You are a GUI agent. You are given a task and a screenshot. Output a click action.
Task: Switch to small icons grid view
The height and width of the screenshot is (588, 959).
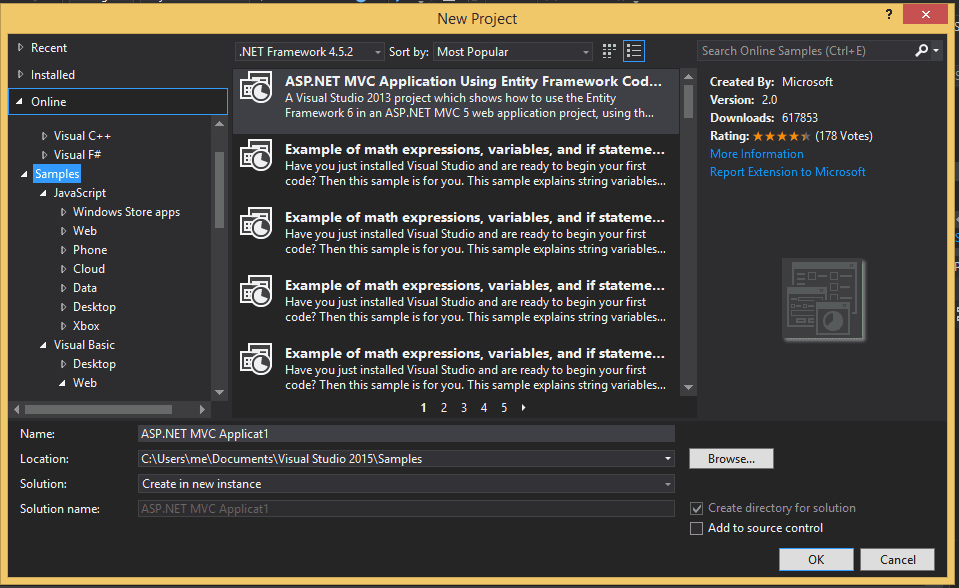(x=610, y=51)
